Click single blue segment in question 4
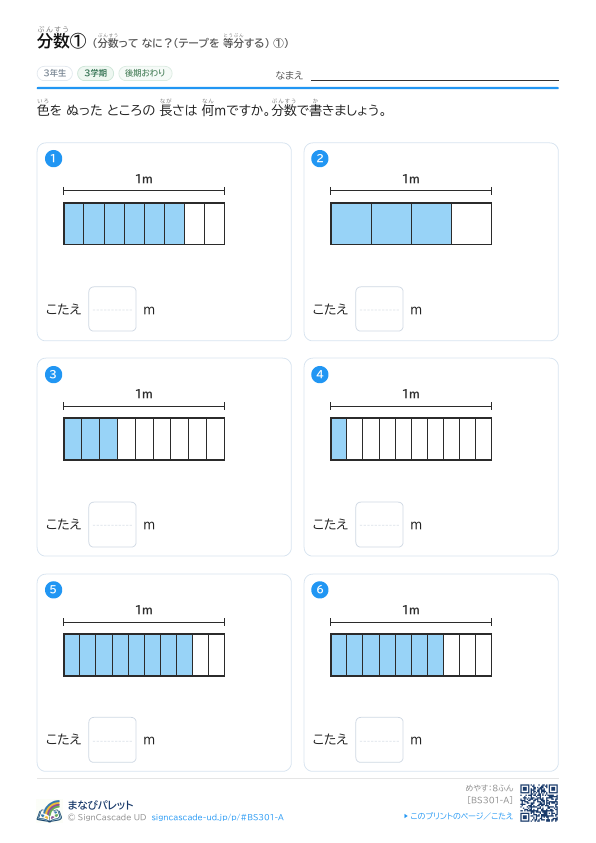 [339, 439]
